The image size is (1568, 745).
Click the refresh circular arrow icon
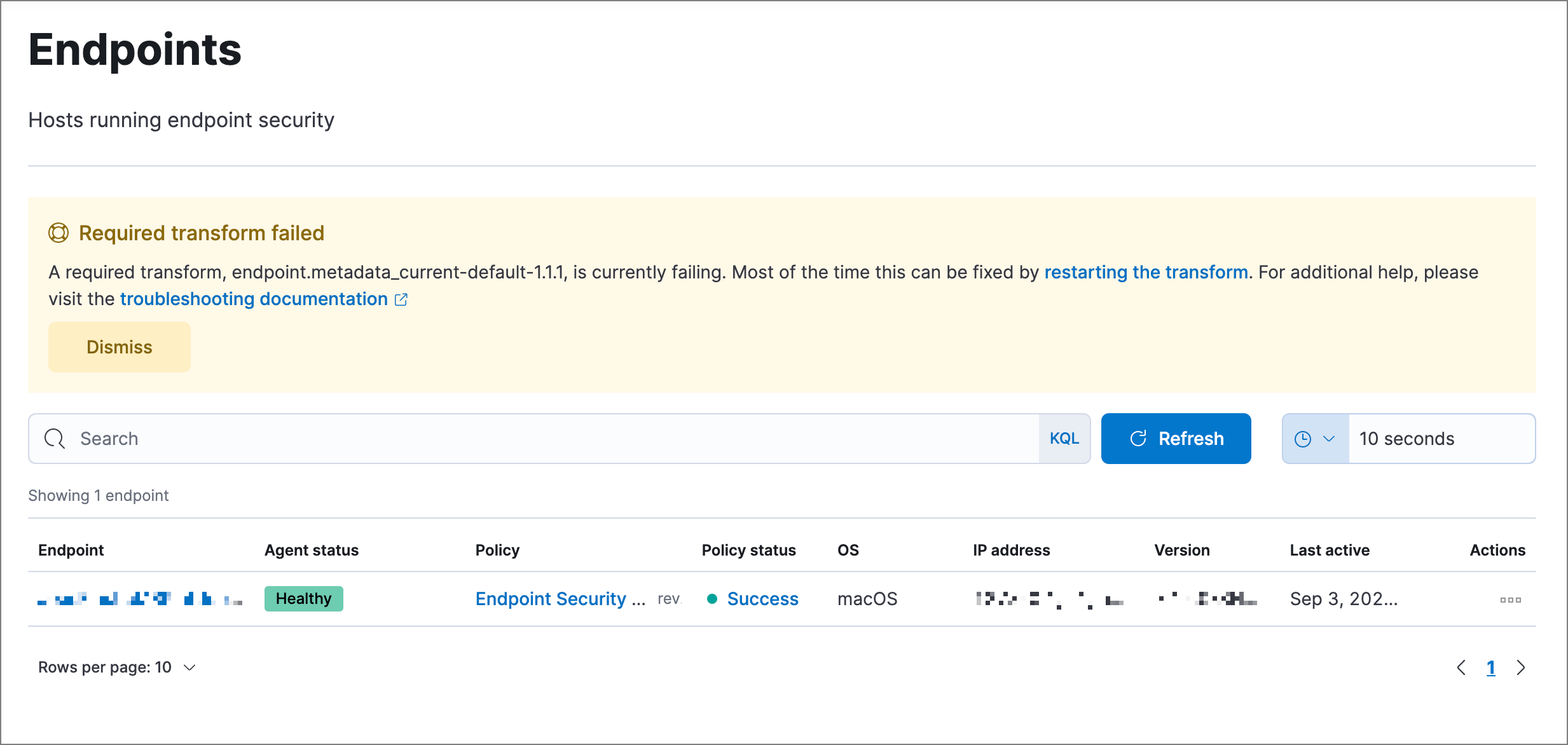coord(1139,438)
